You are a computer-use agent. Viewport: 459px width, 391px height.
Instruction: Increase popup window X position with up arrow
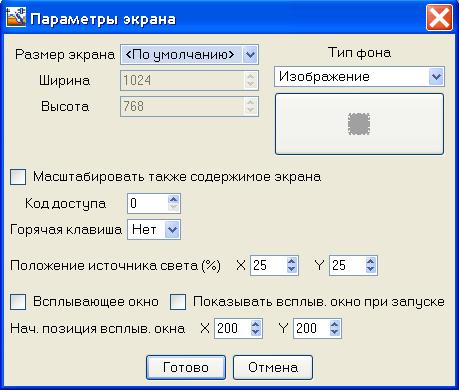pyautogui.click(x=255, y=324)
